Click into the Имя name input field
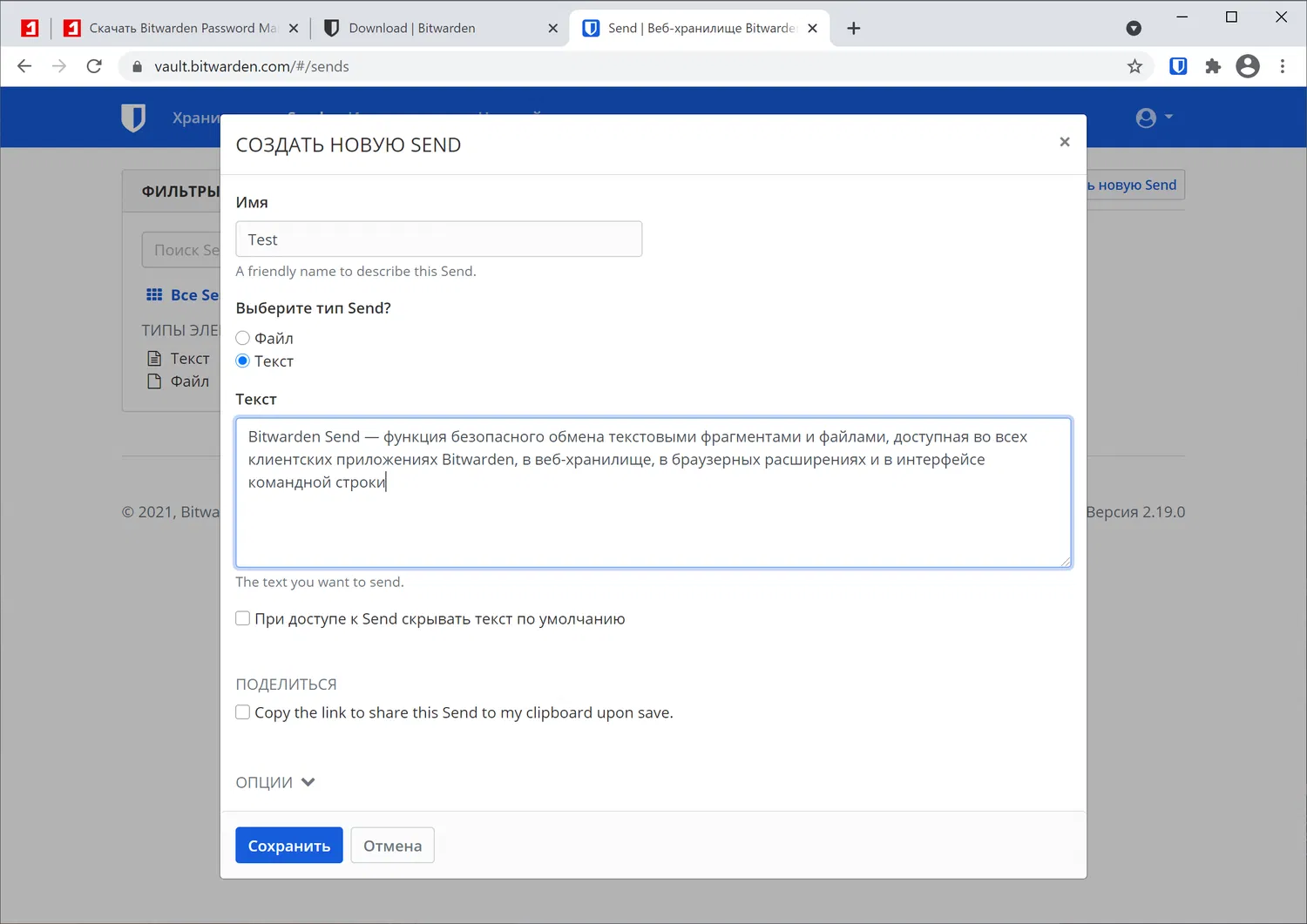 (x=438, y=239)
